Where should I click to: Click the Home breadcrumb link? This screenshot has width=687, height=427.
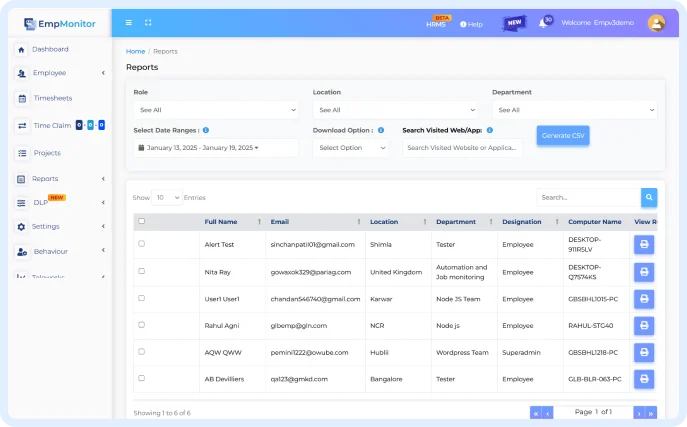(x=135, y=50)
